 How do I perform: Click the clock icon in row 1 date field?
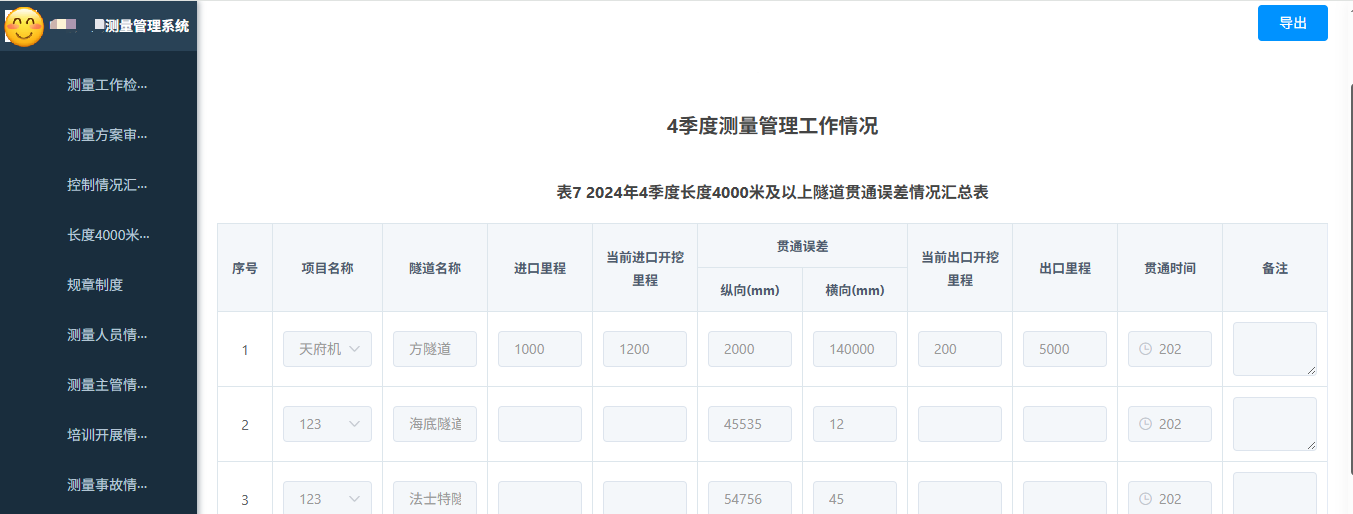click(1146, 349)
